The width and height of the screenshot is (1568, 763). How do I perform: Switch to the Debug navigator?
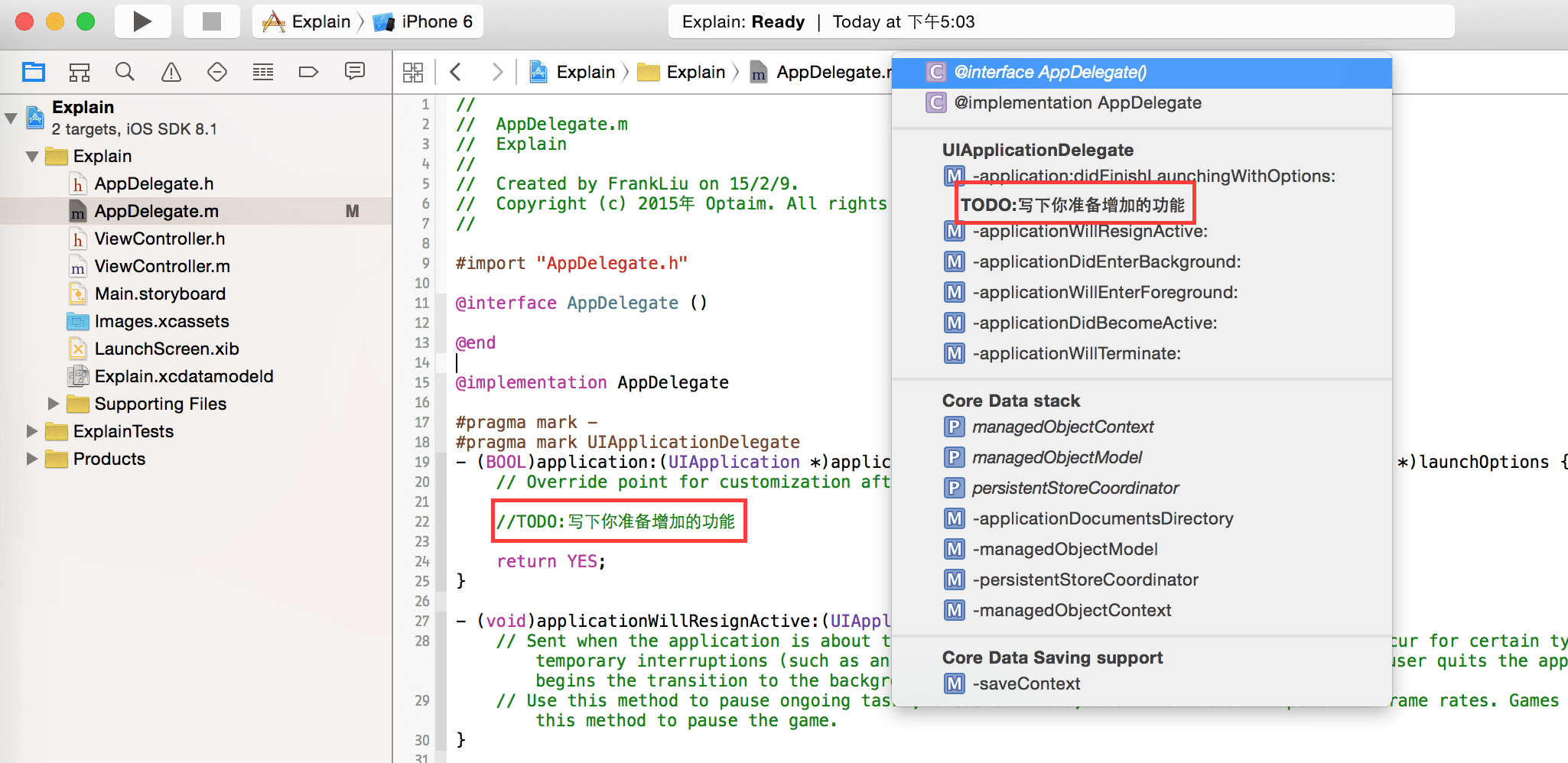(x=263, y=72)
